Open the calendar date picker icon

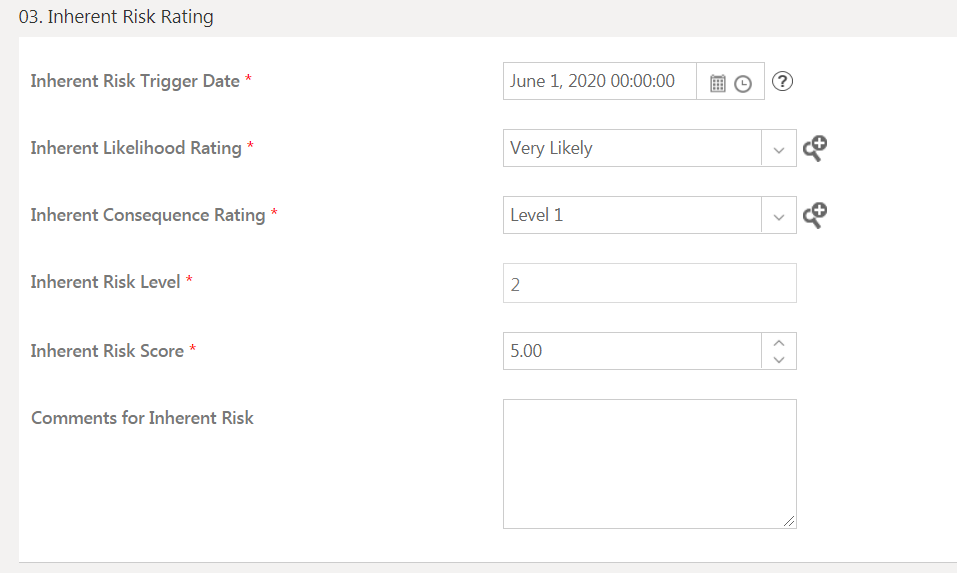pos(717,83)
